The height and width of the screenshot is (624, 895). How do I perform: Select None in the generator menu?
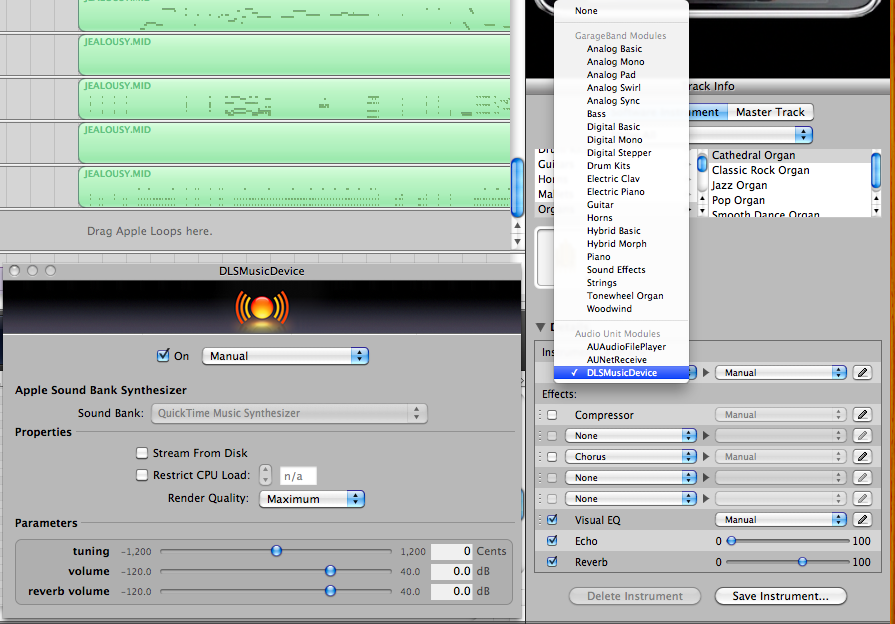tap(621, 11)
